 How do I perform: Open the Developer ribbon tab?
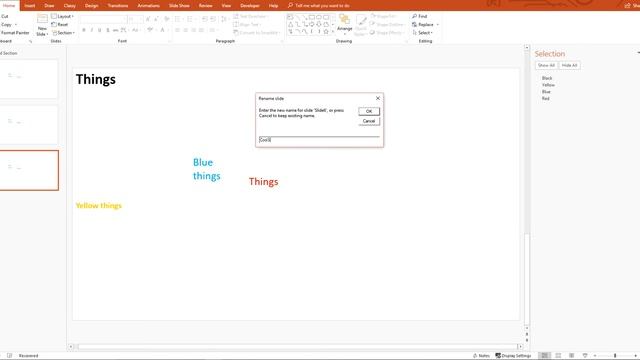coord(250,6)
